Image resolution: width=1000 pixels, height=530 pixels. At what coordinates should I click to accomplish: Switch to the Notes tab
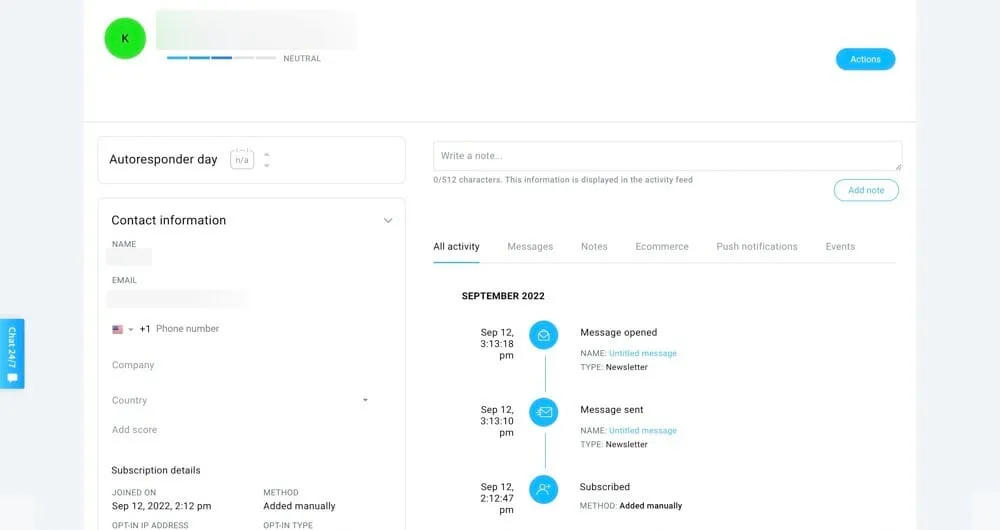(x=594, y=246)
